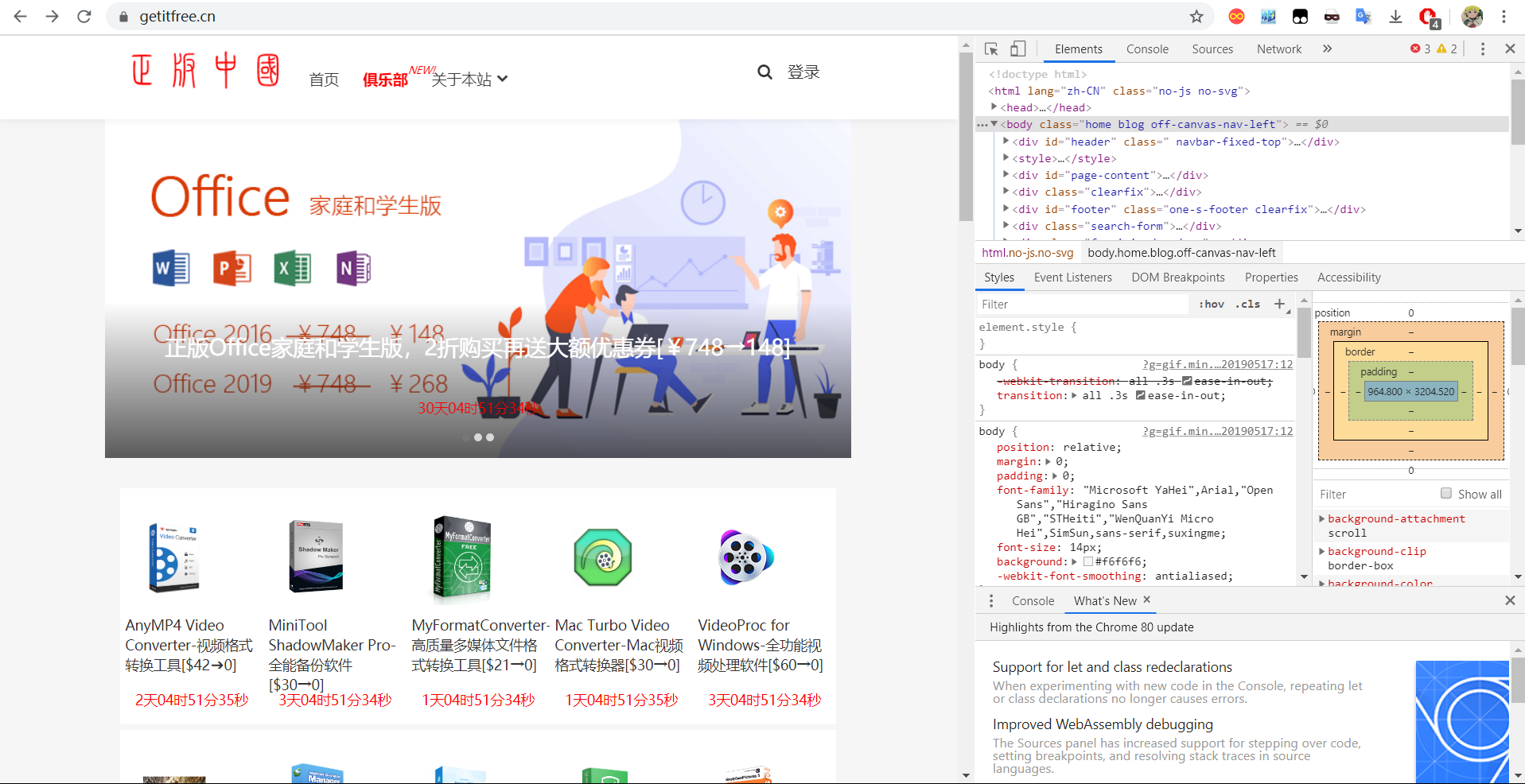Expand the background-clip computed property

tap(1322, 551)
